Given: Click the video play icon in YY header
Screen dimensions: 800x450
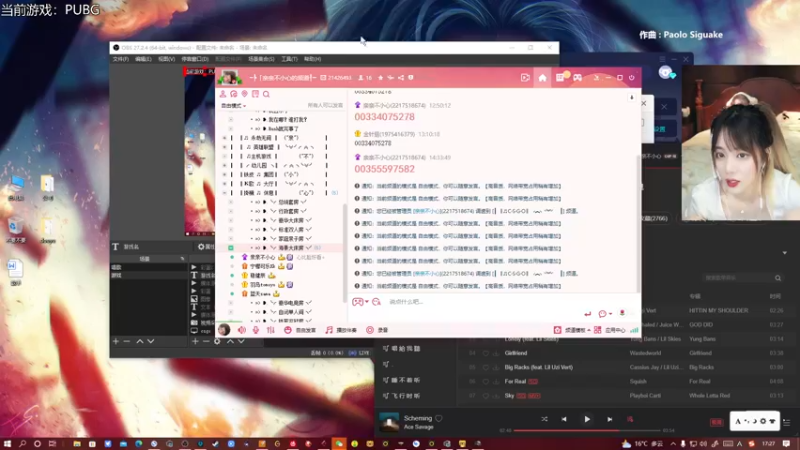Looking at the screenshot, I should [525, 78].
